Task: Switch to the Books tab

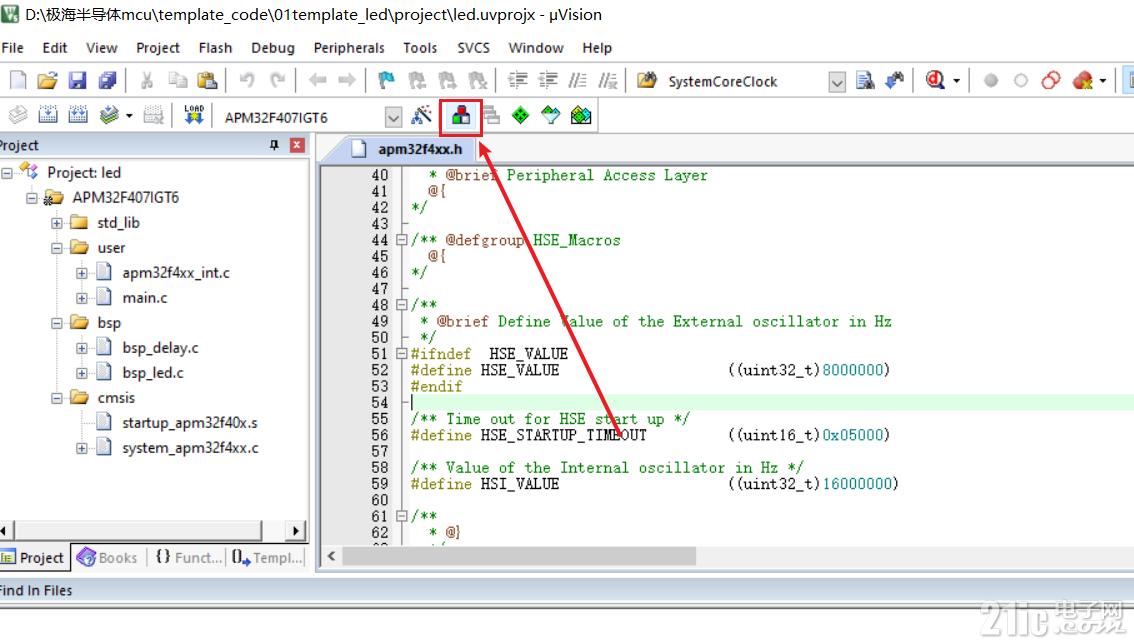Action: click(x=108, y=558)
